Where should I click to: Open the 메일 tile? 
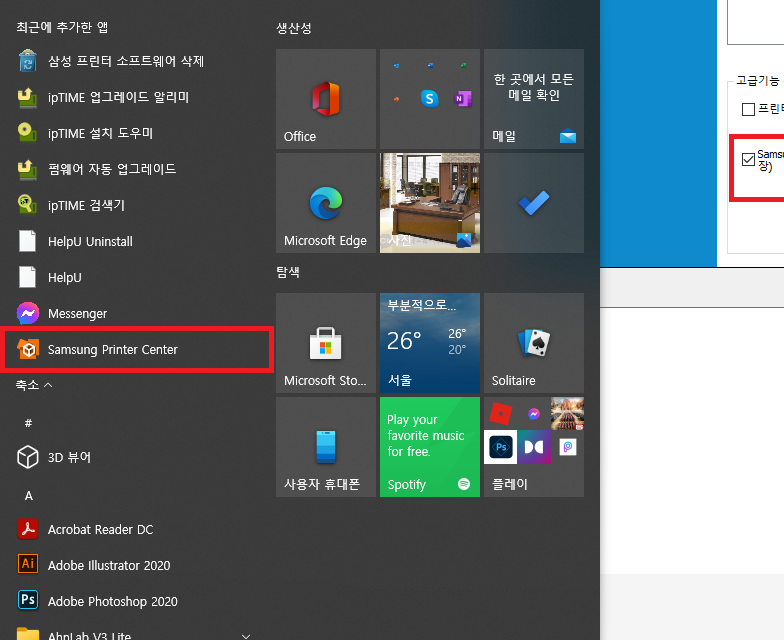[x=534, y=99]
